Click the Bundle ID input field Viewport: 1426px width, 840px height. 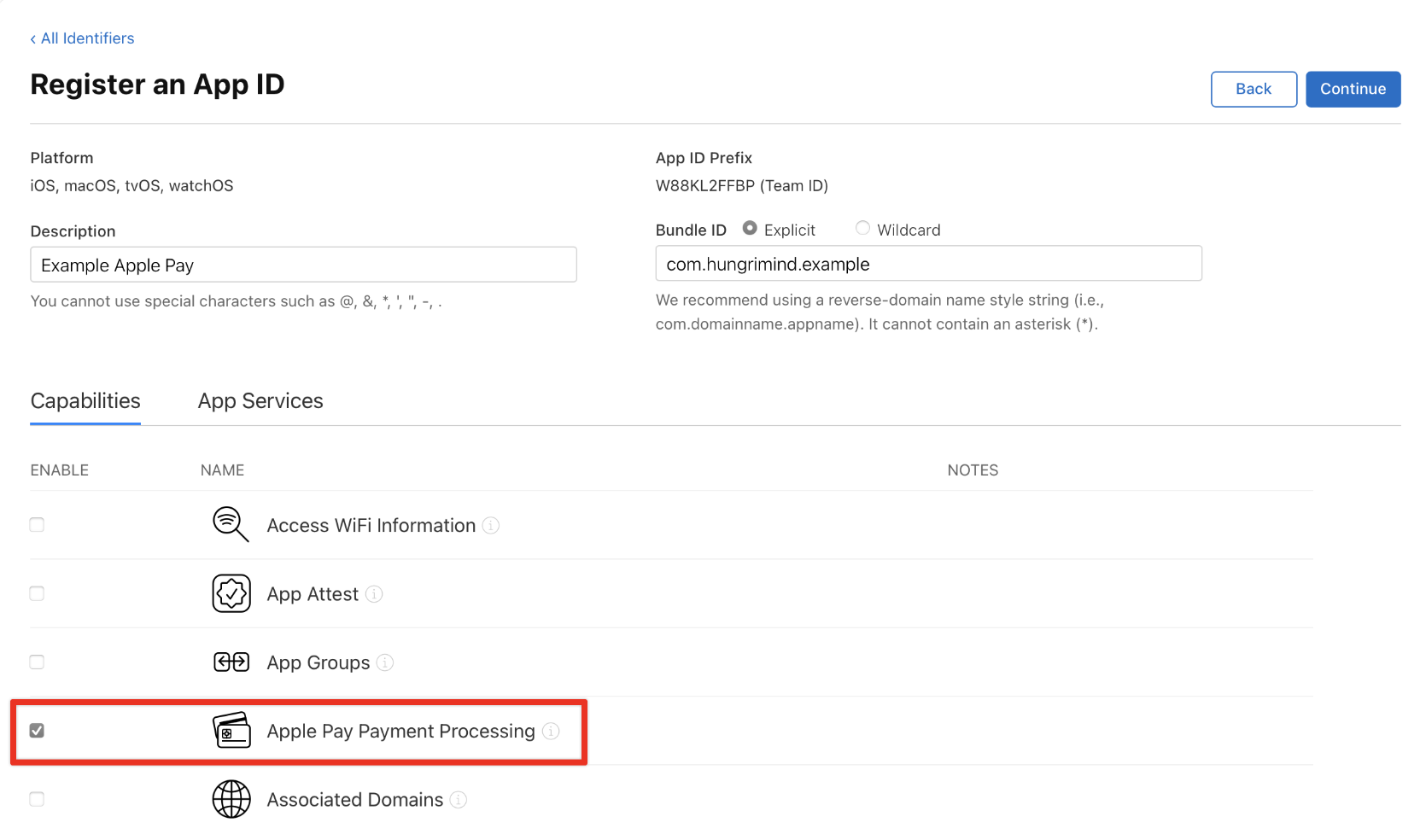928,264
